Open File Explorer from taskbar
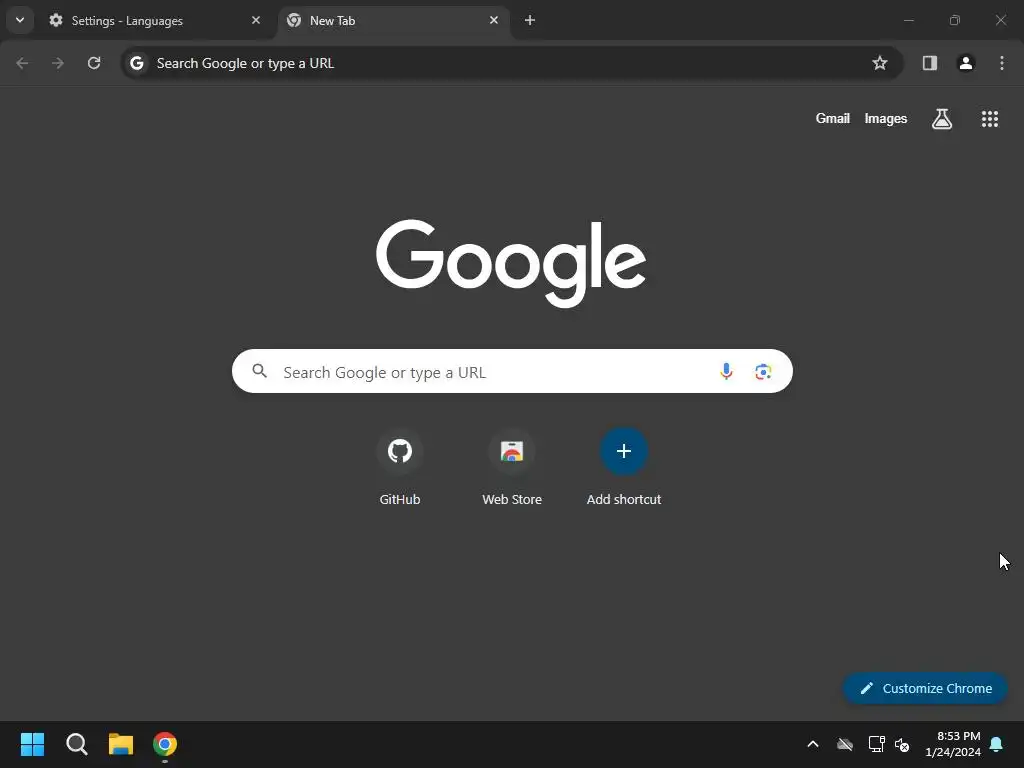The image size is (1024, 768). click(121, 744)
